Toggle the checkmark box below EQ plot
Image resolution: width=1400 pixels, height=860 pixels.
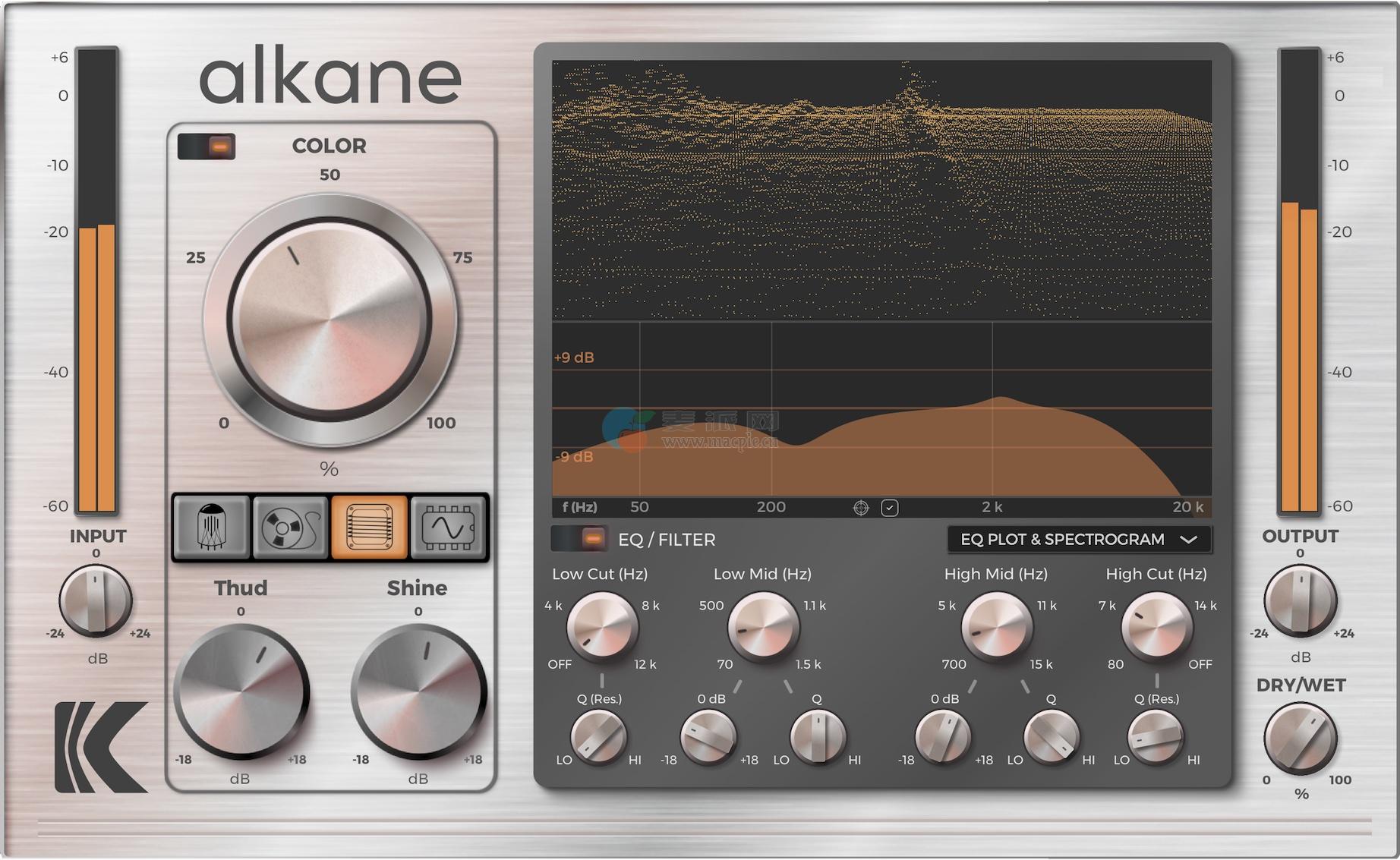[890, 508]
